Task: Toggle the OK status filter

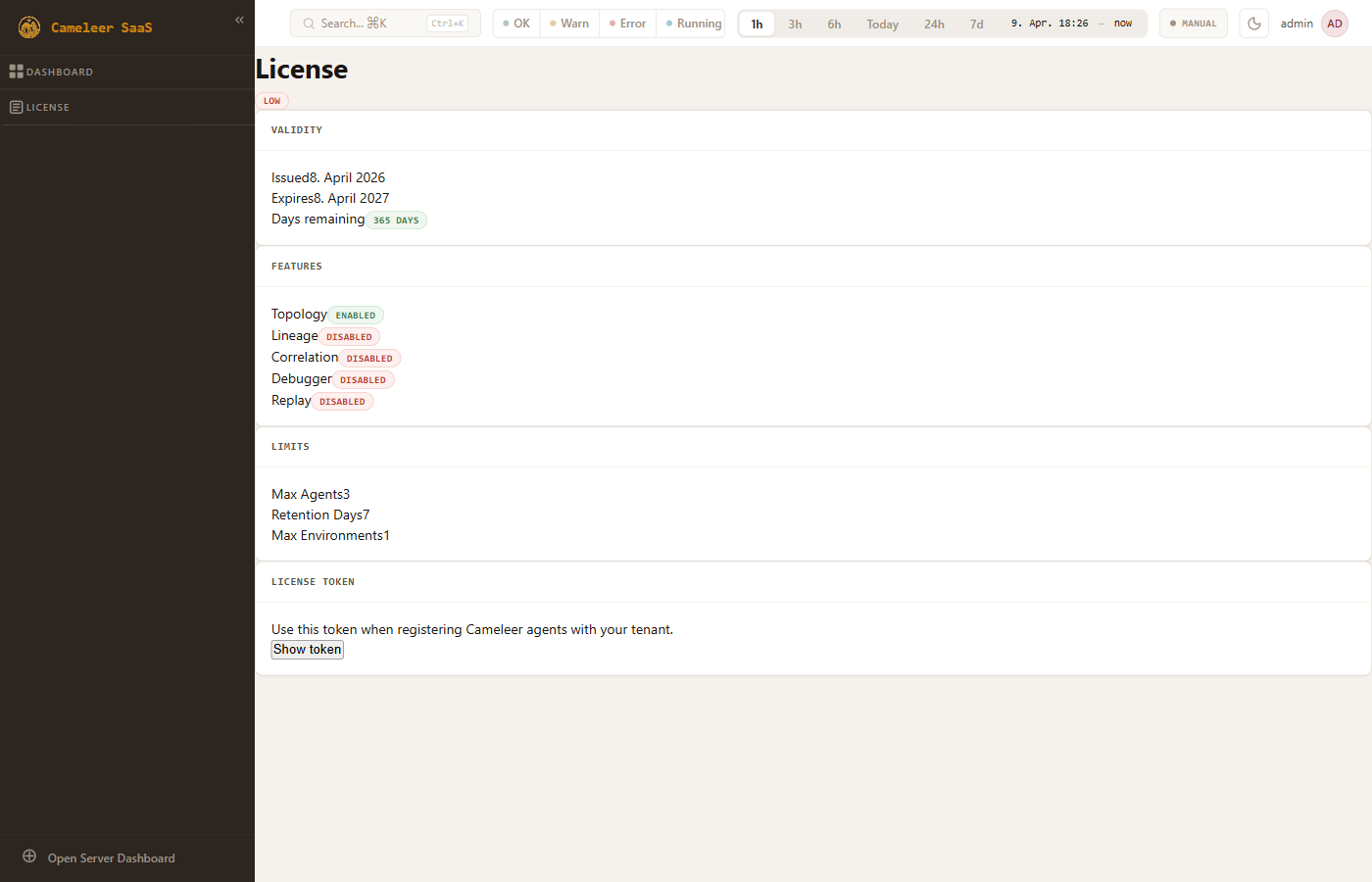Action: coord(516,24)
